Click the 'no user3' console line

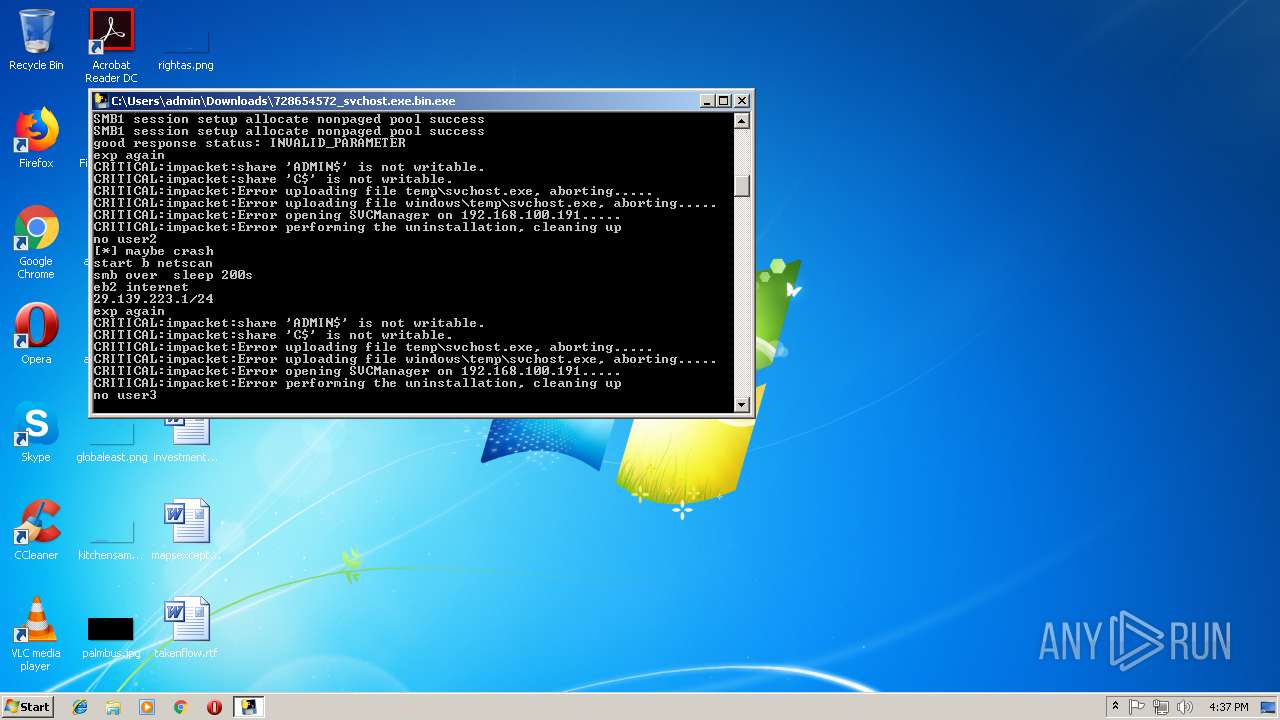[x=125, y=395]
